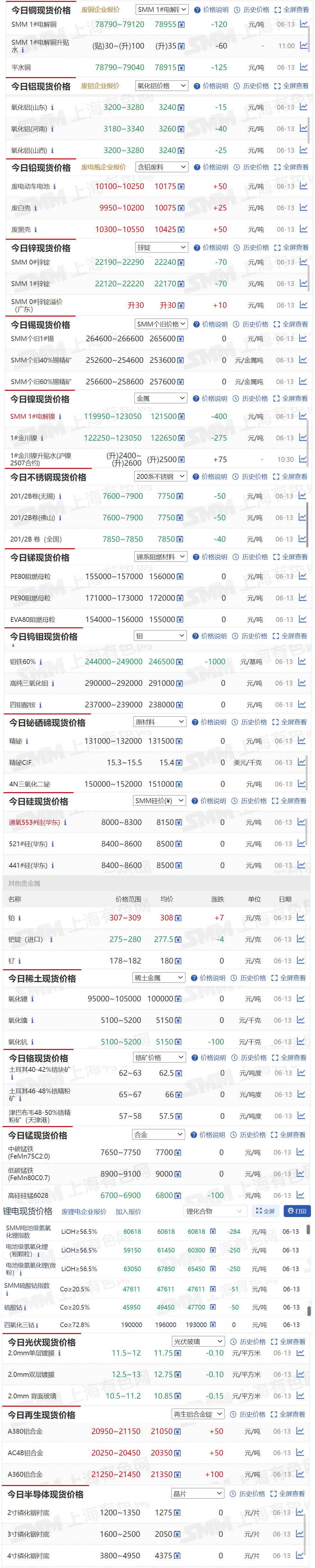Screen dimensions: 315x1568
Task: Click 废铝企业报价 link
Action: click(101, 86)
